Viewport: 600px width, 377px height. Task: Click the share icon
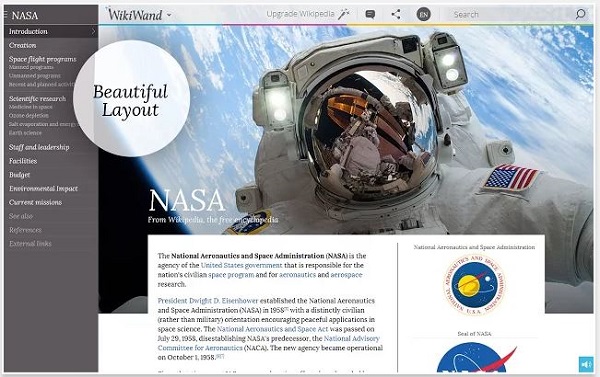(x=396, y=15)
